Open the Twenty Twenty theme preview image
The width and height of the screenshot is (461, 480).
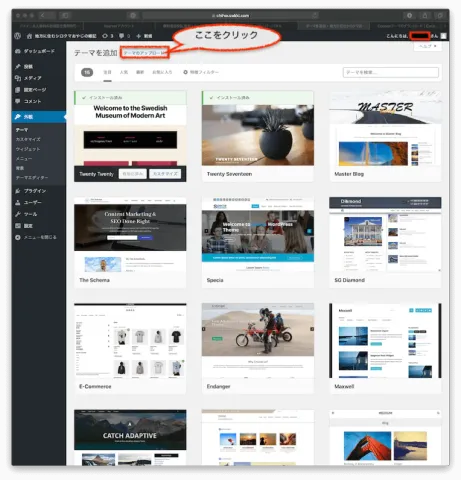(130, 135)
